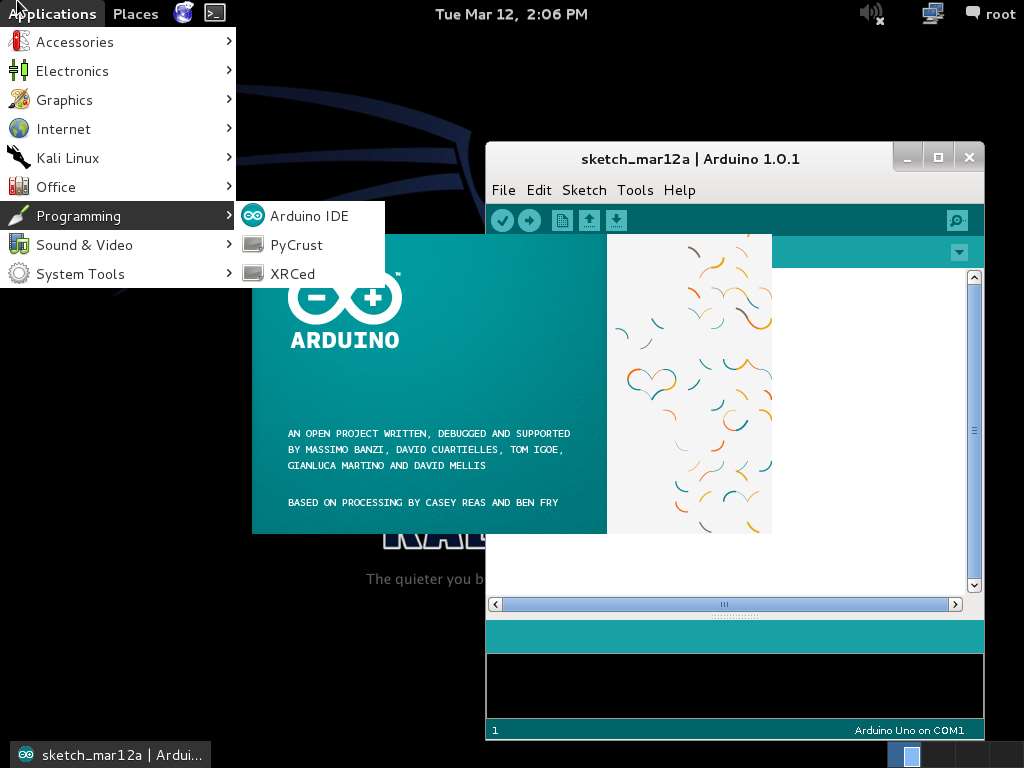This screenshot has height=768, width=1024.
Task: Create a new sketch via toolbar icon
Action: point(562,220)
